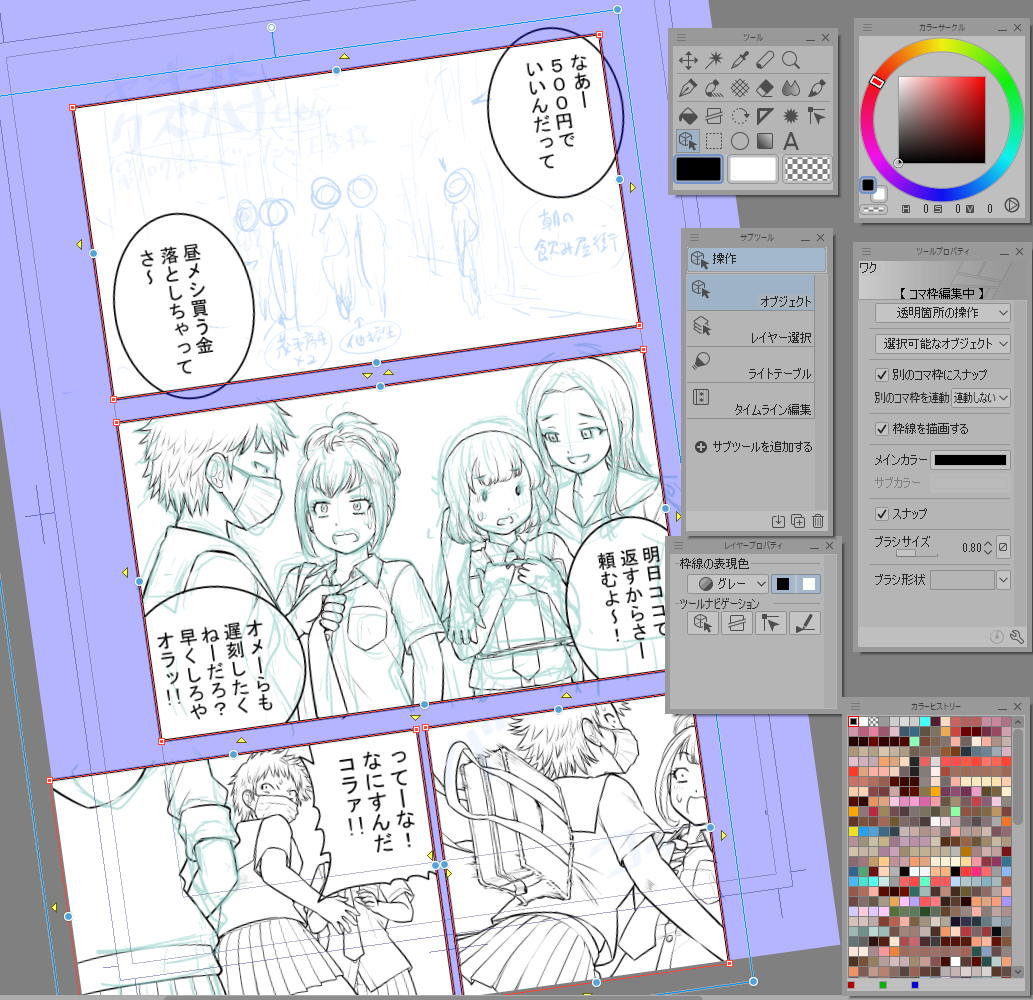Open the ブラシ形状 dropdown

1003,580
